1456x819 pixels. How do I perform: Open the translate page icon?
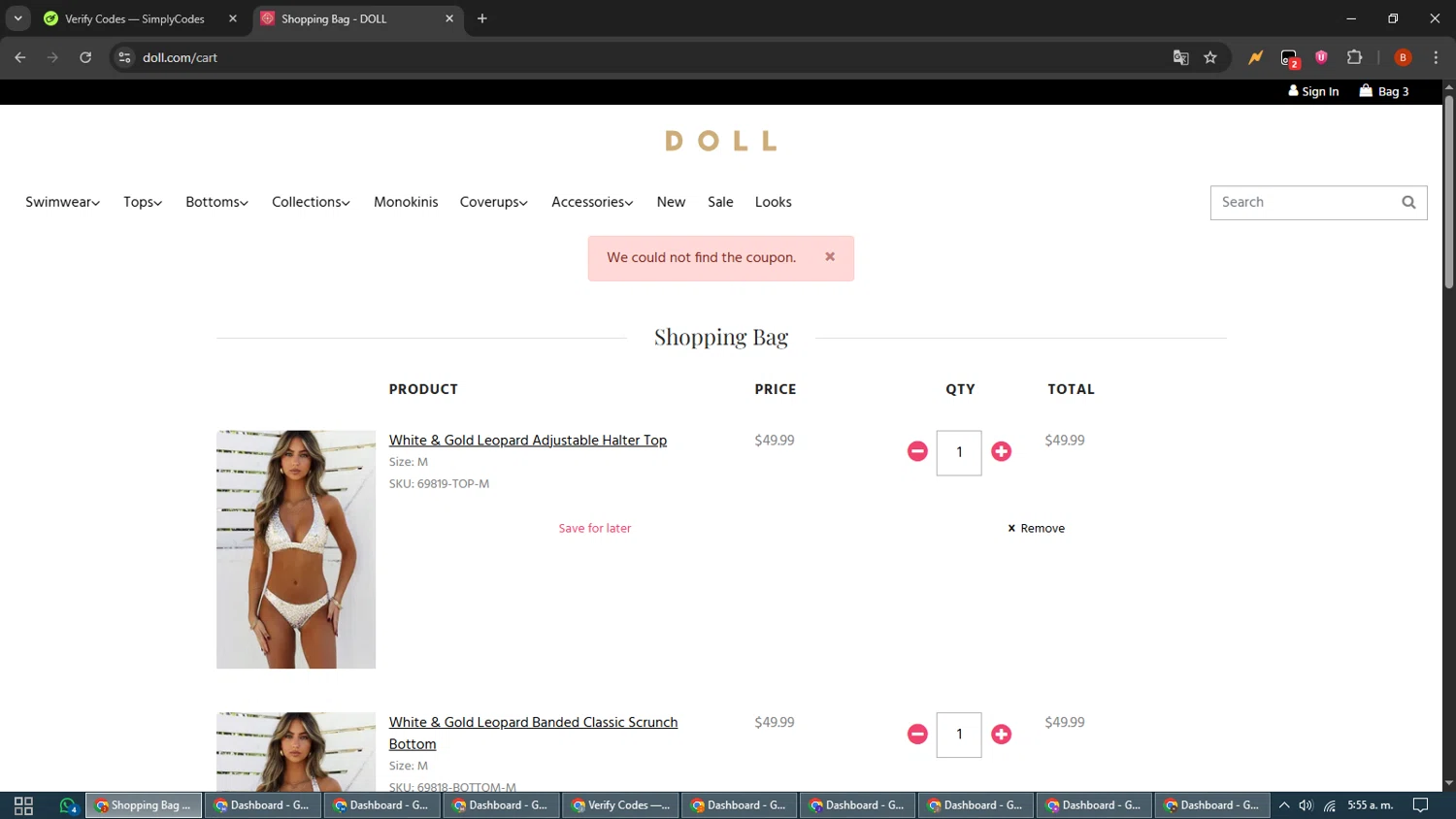point(1180,57)
